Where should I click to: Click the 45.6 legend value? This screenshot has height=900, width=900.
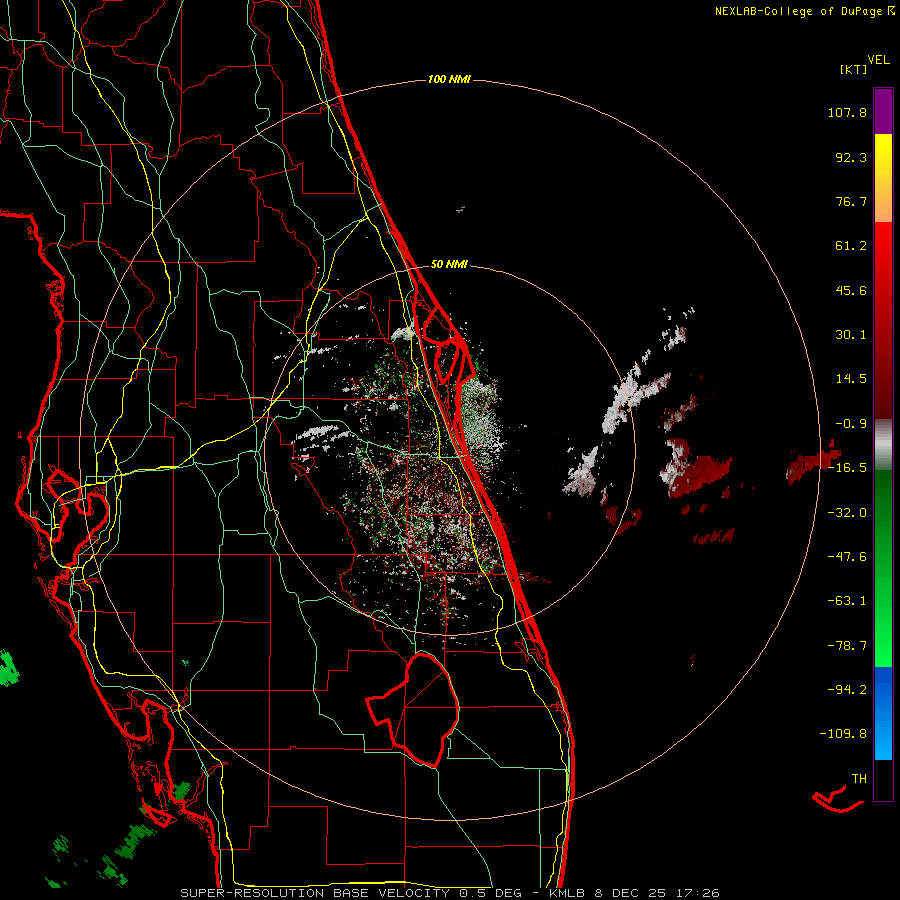[851, 290]
